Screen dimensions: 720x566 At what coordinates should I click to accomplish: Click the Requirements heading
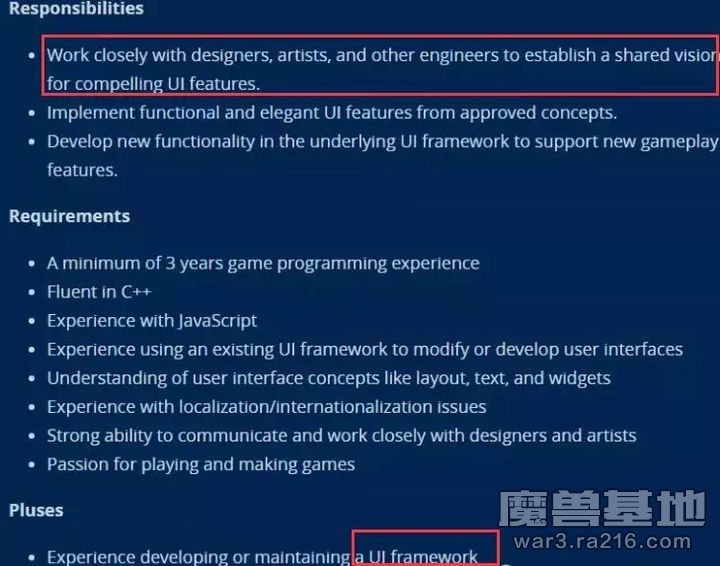(69, 216)
